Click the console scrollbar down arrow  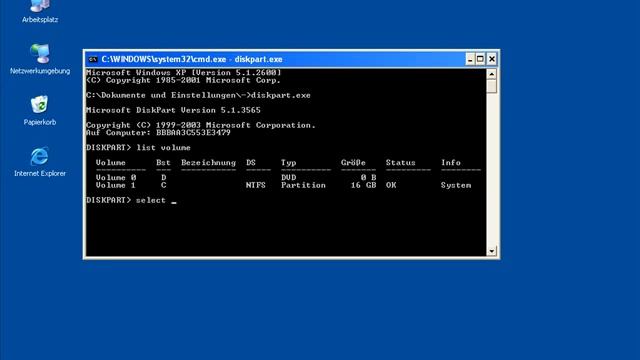(491, 251)
